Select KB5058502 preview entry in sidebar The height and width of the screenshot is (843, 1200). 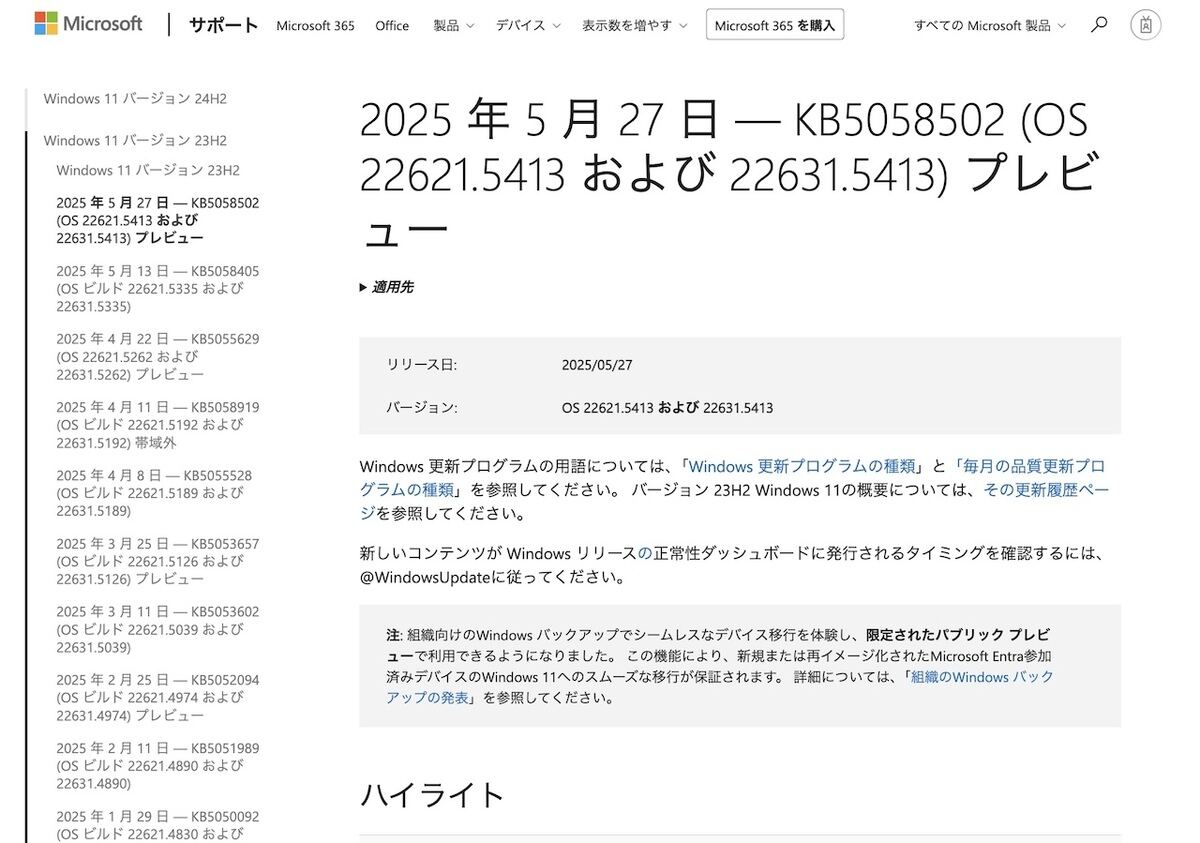(157, 220)
